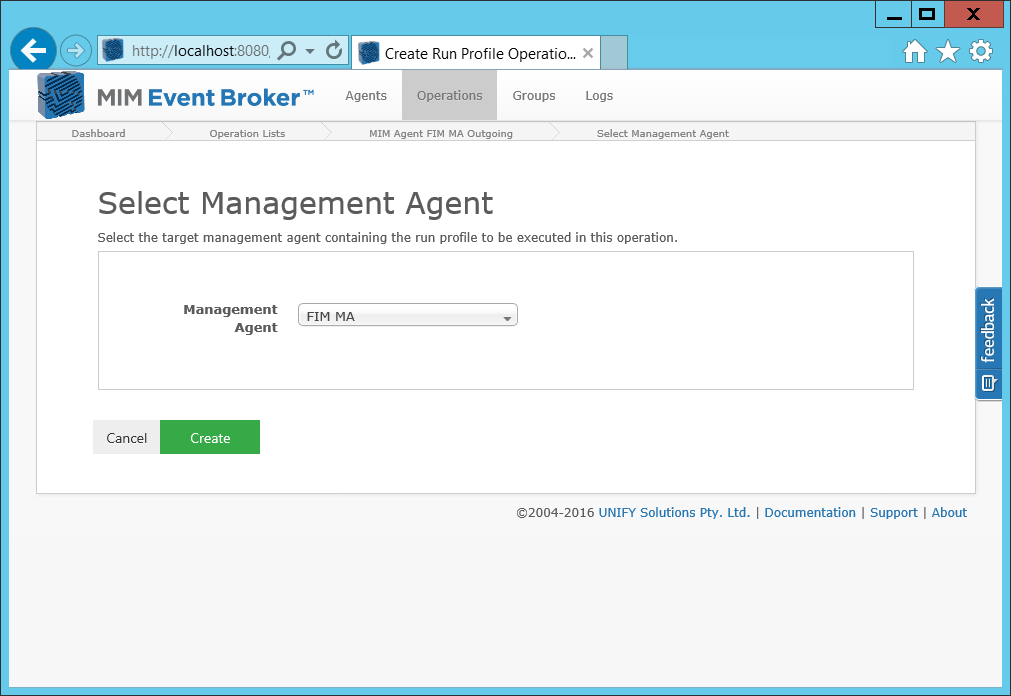Click the green Create button
Viewport: 1011px width, 696px height.
pos(210,437)
